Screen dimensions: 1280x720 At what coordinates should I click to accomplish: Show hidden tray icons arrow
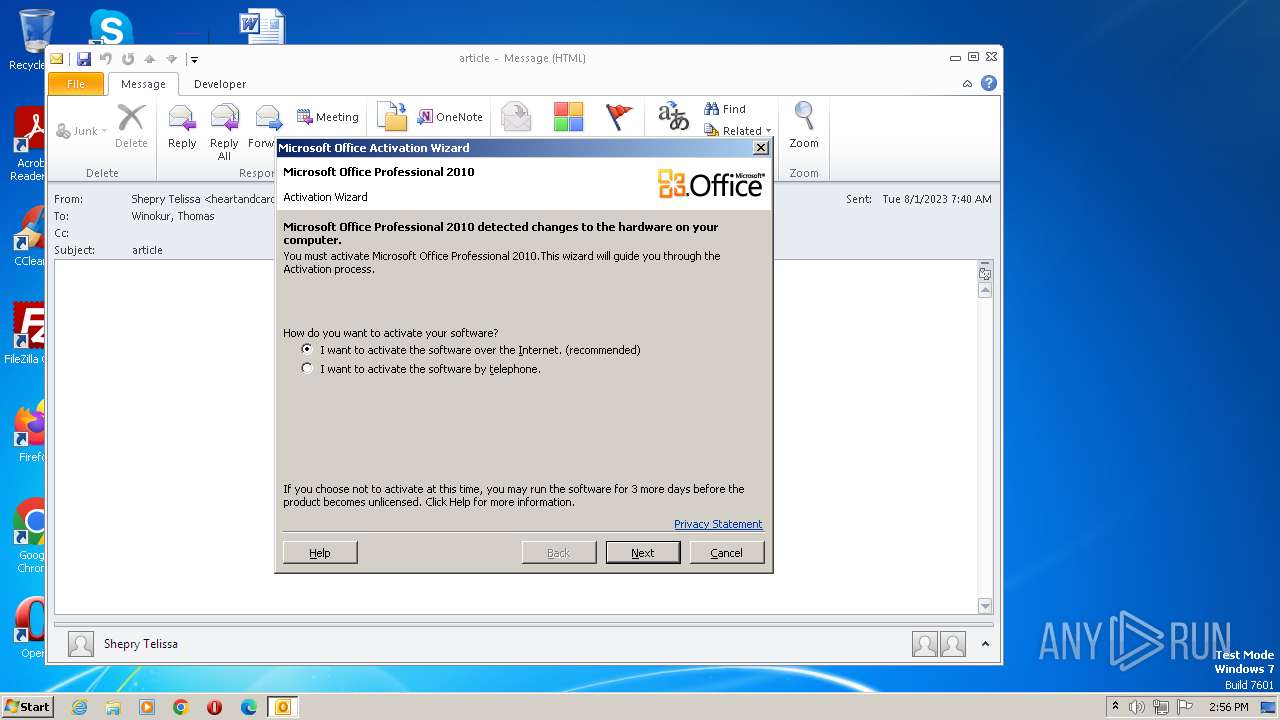[1116, 707]
